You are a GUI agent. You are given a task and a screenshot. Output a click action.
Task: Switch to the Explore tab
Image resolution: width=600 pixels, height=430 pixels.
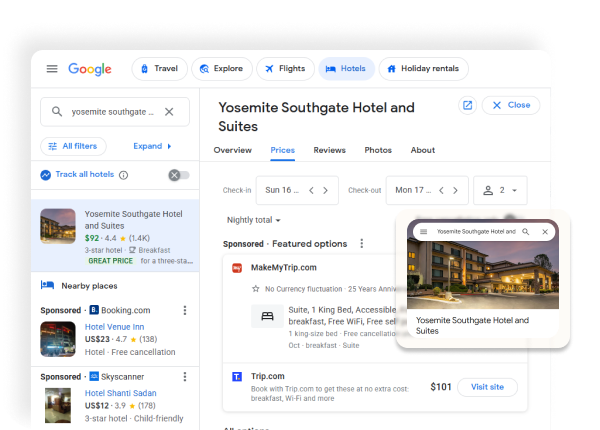click(222, 69)
